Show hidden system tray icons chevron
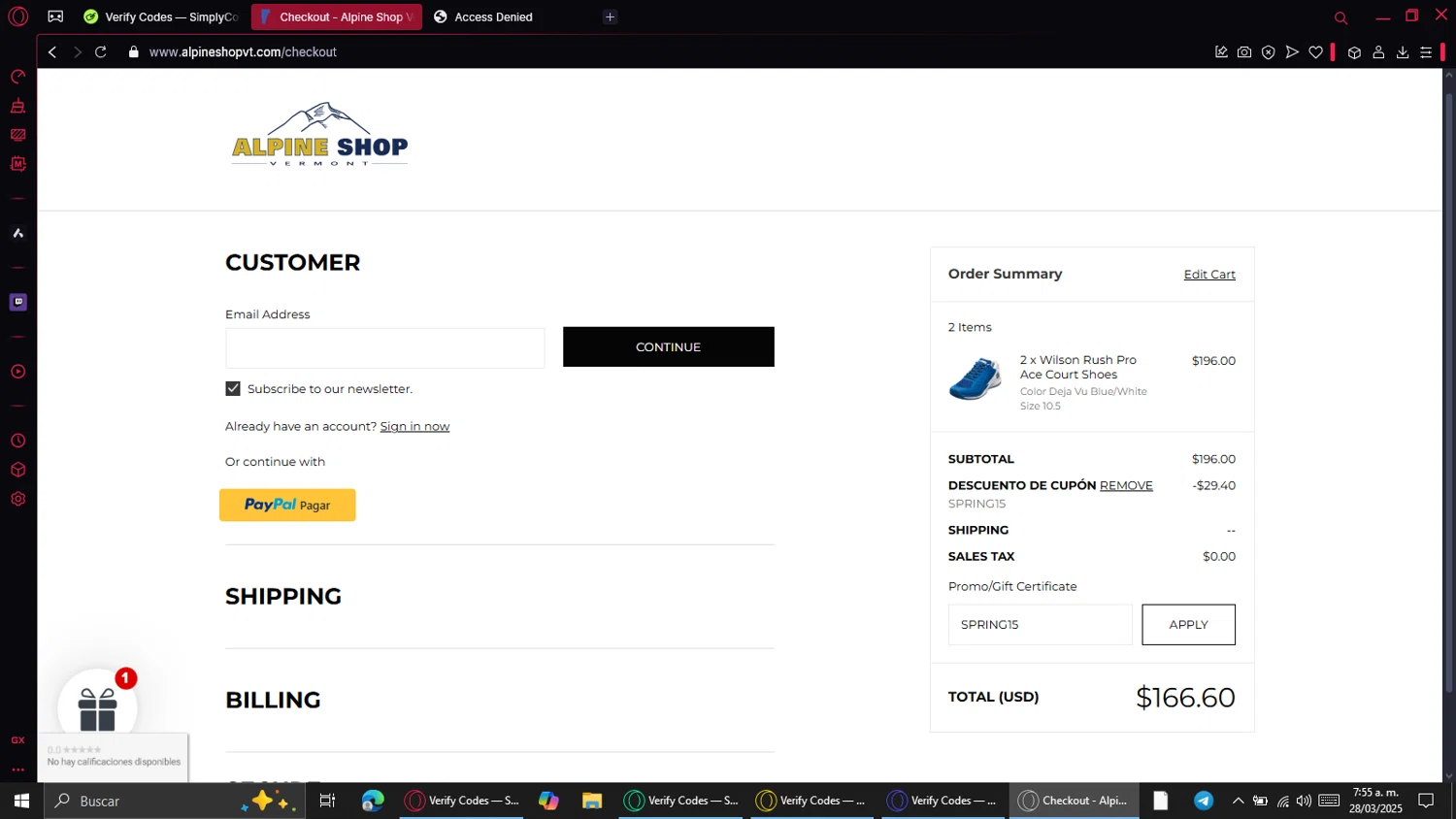1456x819 pixels. point(1238,801)
